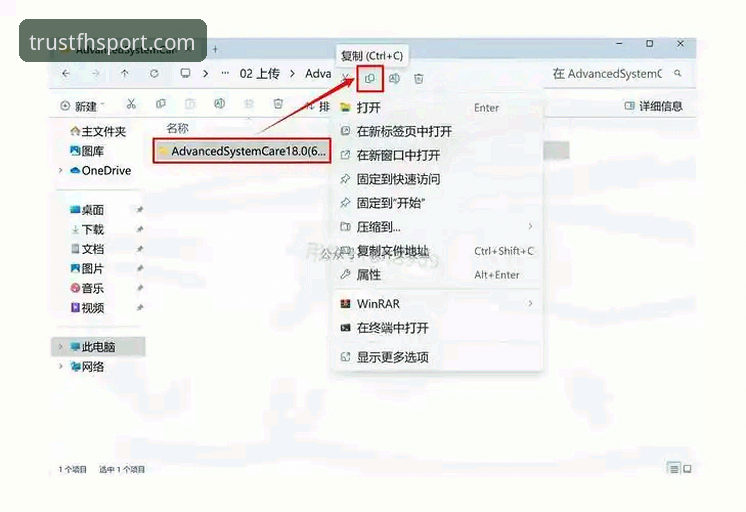Viewport: 746px width, 512px height.
Task: Go forward with the right arrow
Action: (x=96, y=74)
